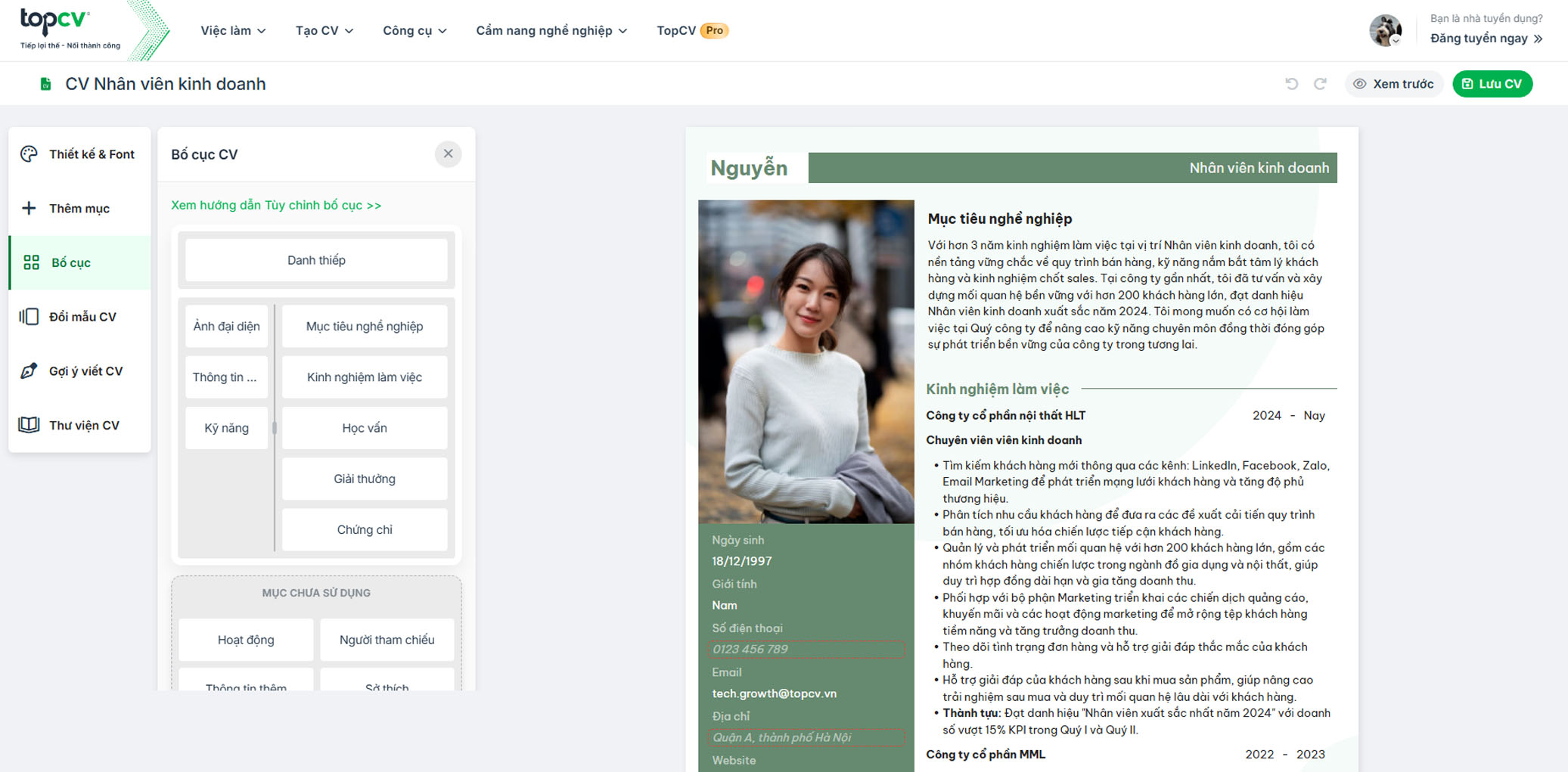Close the Bố cục CV panel

point(449,154)
